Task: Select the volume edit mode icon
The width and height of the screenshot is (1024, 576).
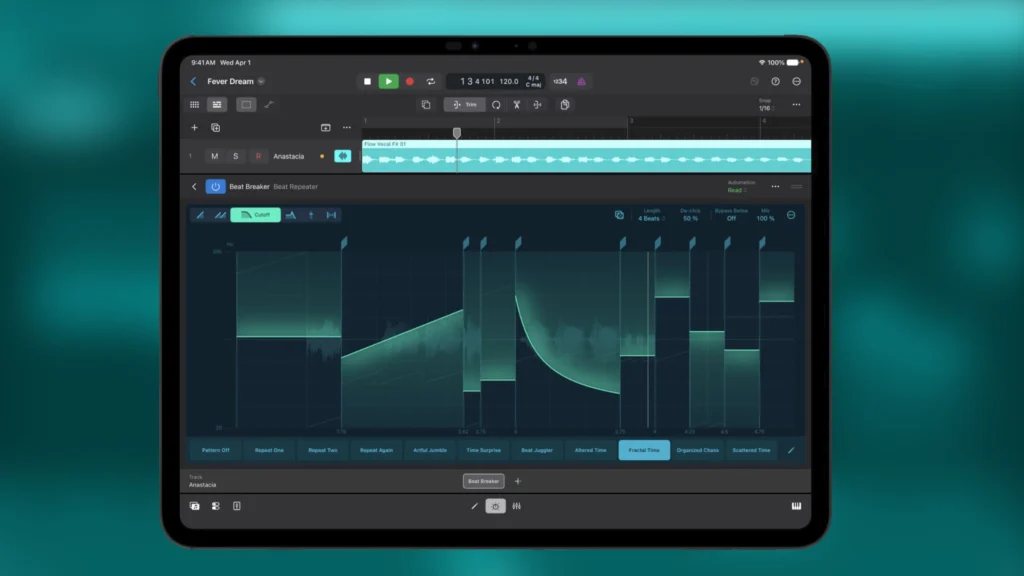Action: point(311,215)
